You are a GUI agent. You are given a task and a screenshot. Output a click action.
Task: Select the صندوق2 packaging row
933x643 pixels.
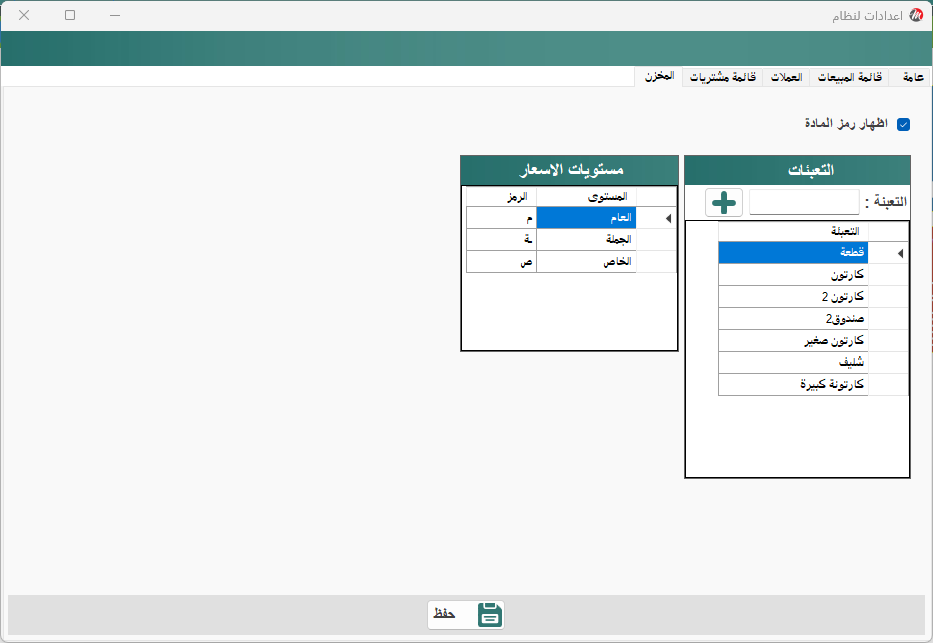click(x=793, y=319)
